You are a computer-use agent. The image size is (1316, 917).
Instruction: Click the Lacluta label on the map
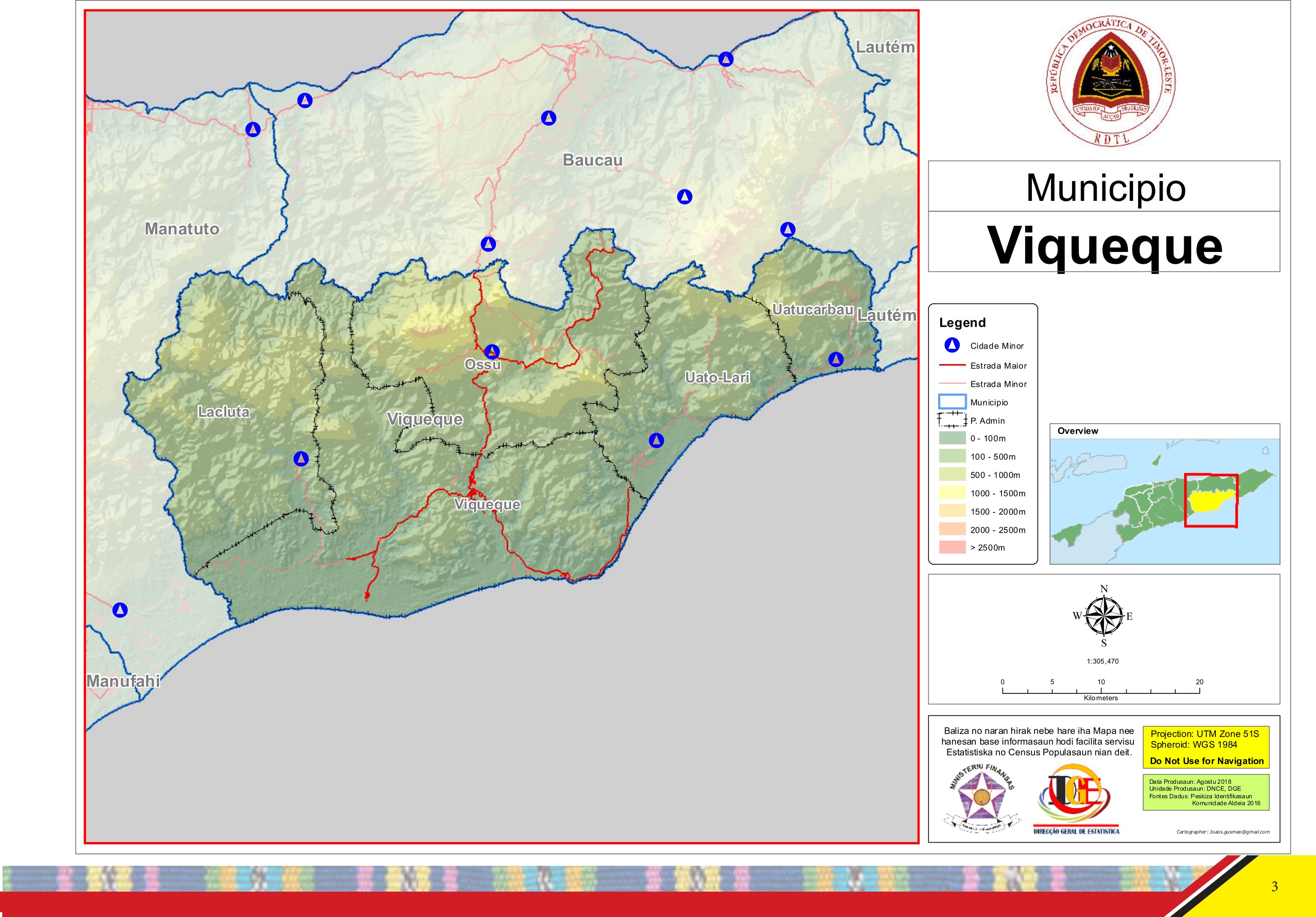coord(224,411)
